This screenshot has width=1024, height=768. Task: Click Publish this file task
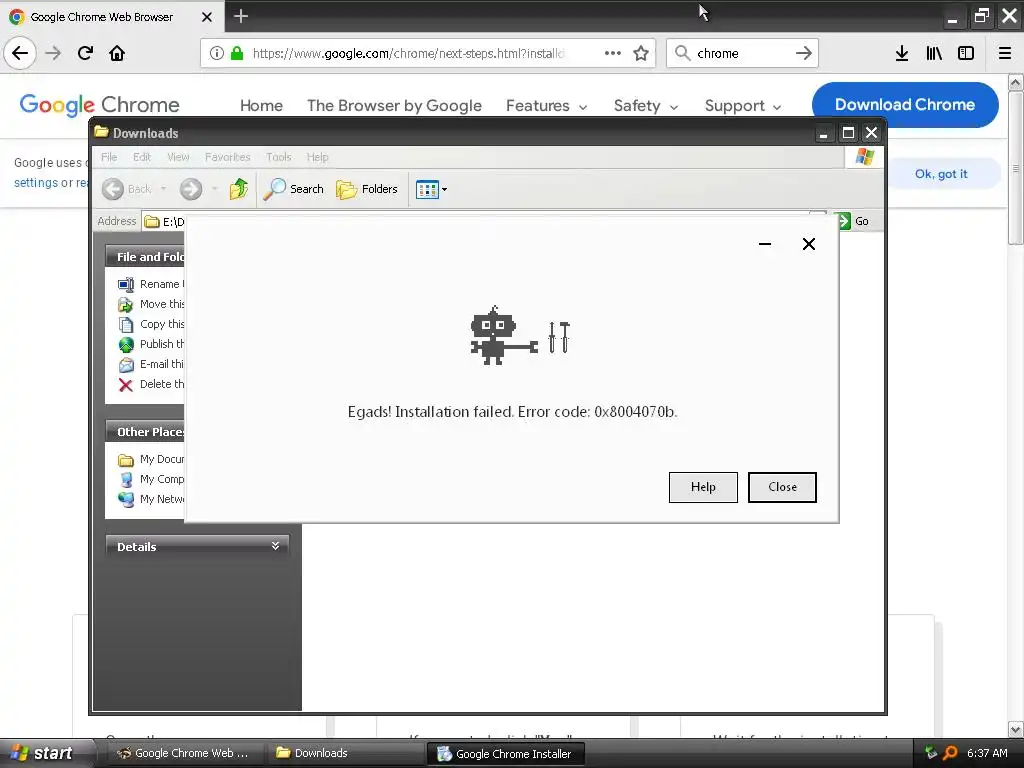pos(151,344)
